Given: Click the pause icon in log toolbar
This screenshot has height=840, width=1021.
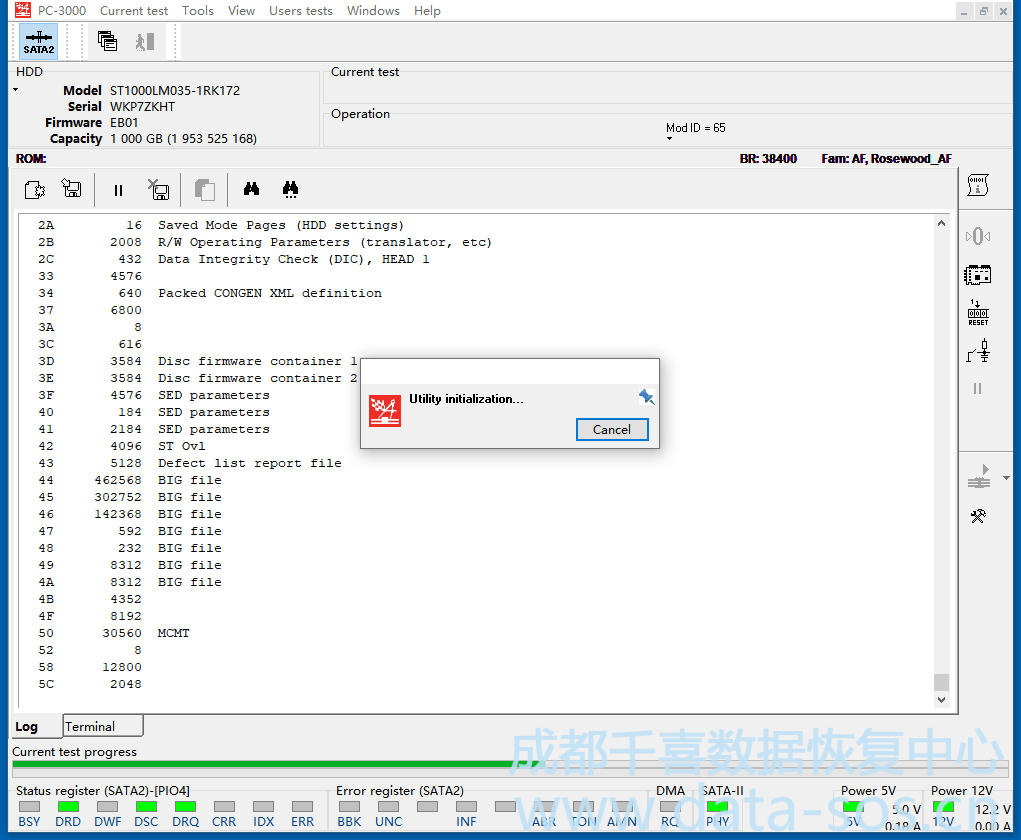Looking at the screenshot, I should 118,190.
